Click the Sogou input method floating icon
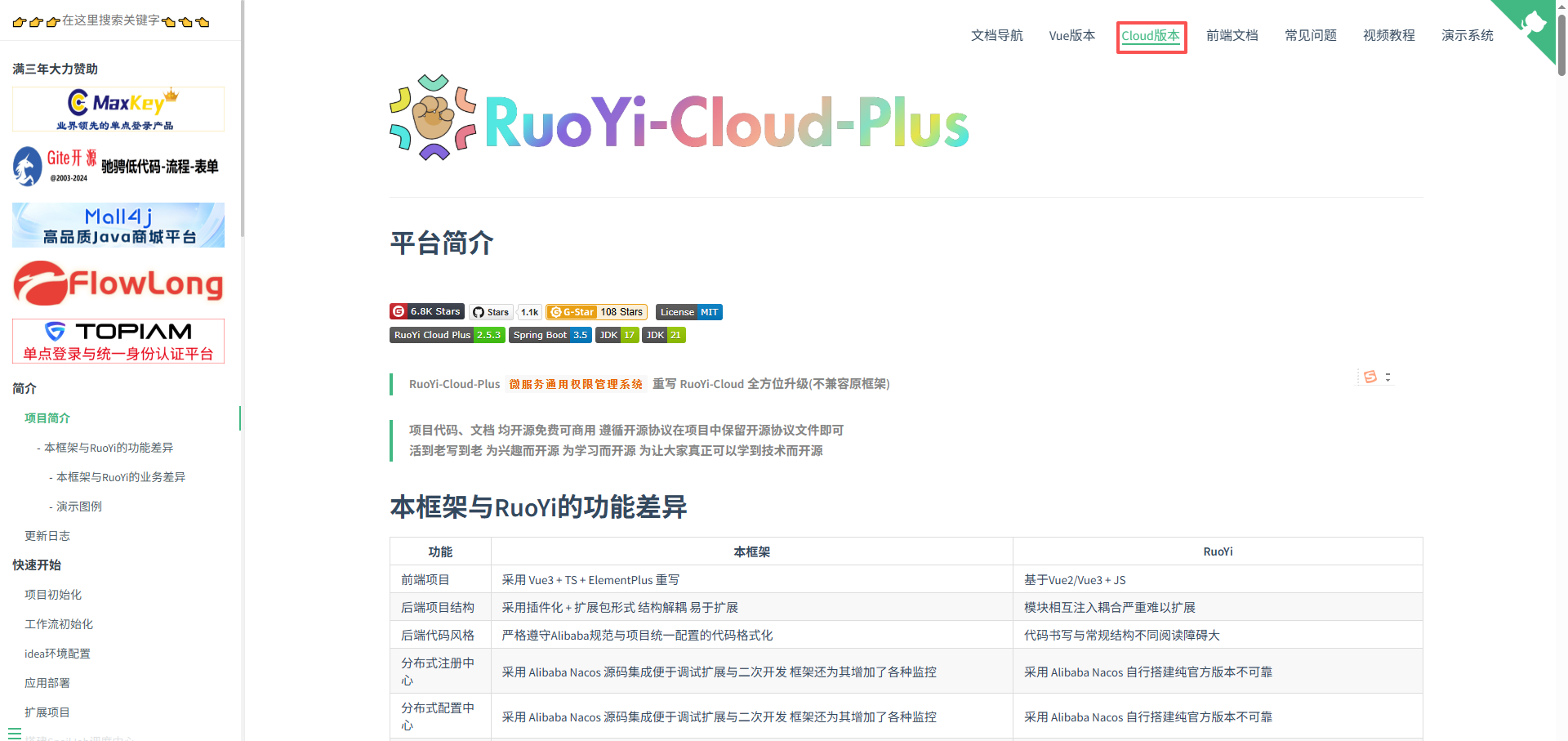 [1370, 377]
